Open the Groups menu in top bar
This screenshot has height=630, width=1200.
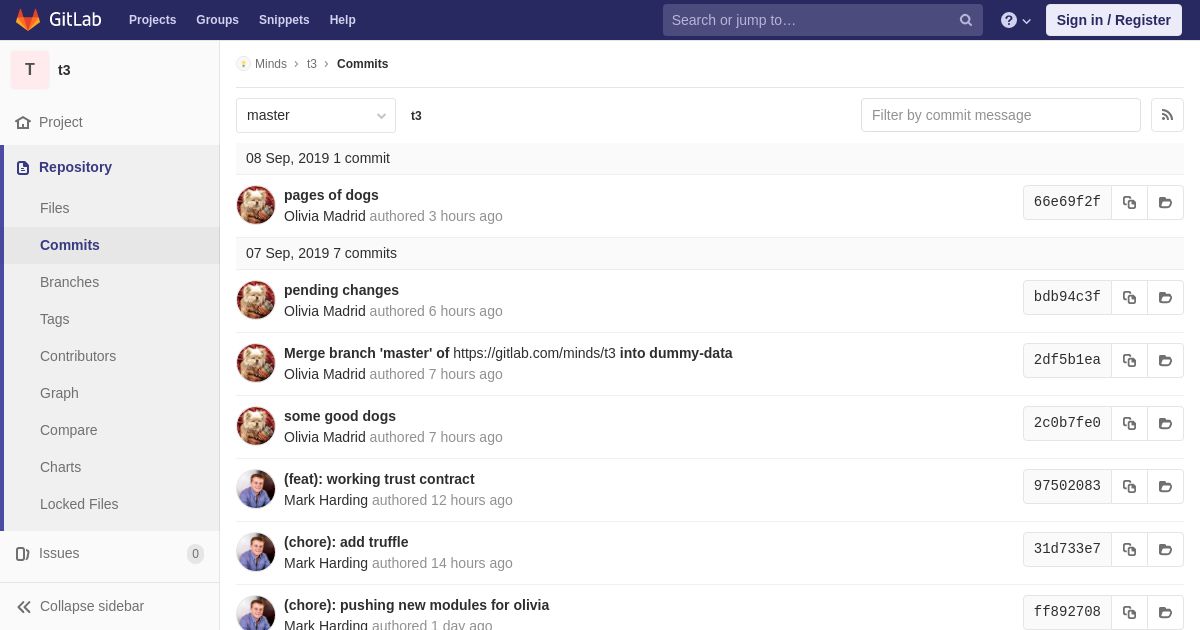pos(217,20)
